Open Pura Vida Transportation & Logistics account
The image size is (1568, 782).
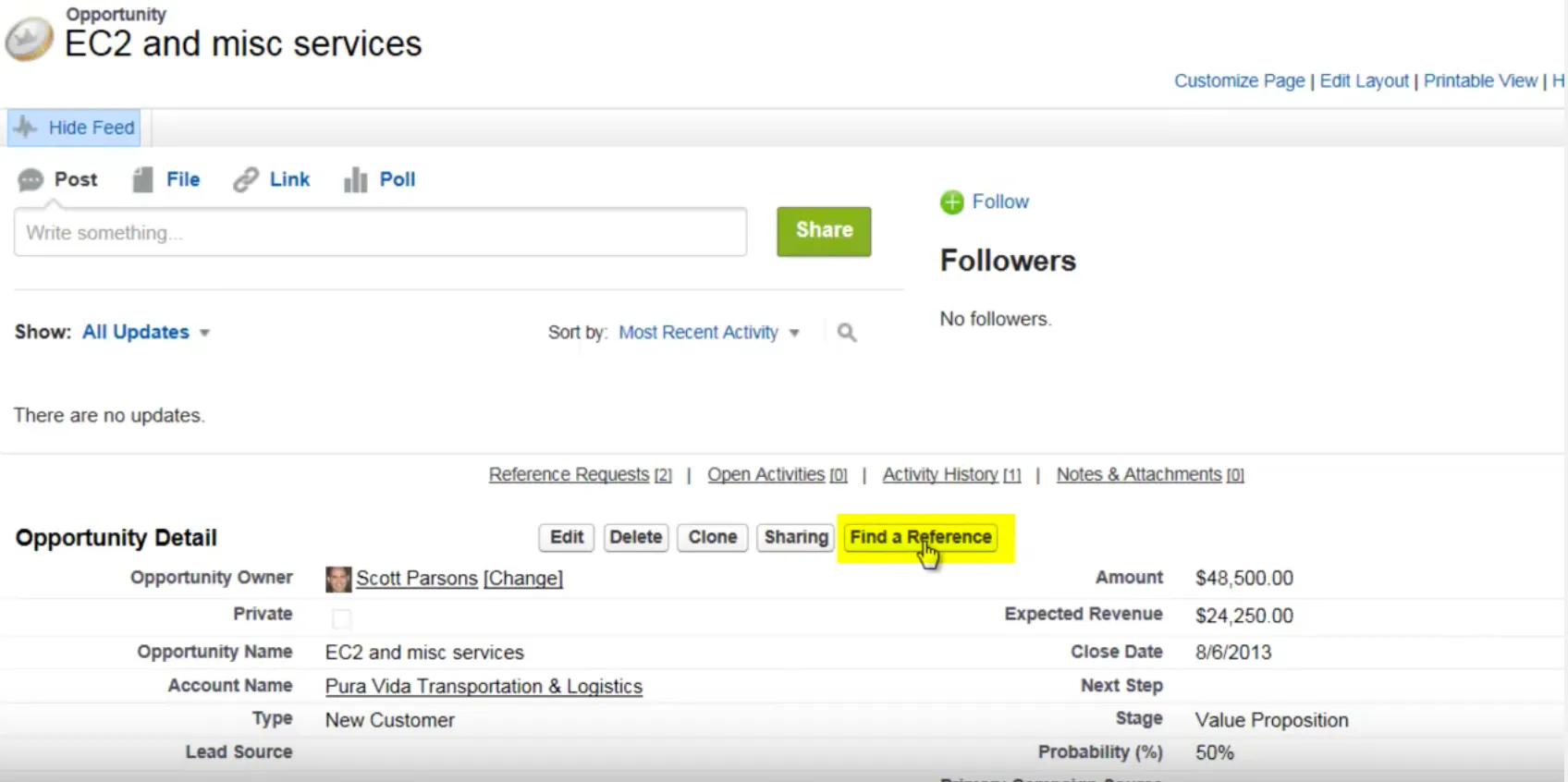tap(484, 687)
